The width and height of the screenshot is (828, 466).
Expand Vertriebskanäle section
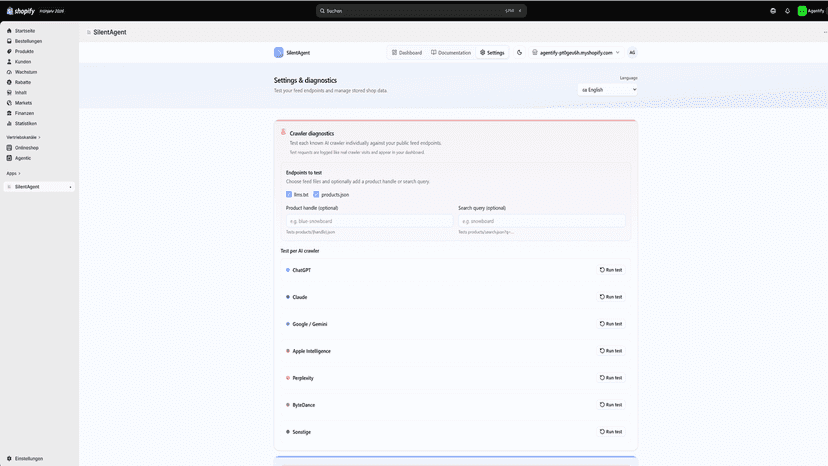[x=23, y=137]
